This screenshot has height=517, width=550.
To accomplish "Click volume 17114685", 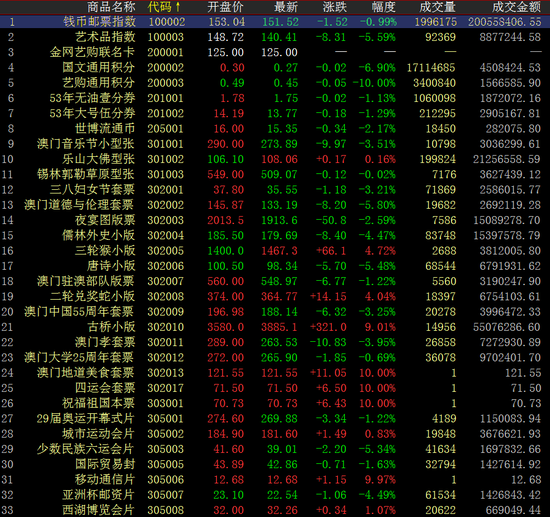I will (431, 68).
